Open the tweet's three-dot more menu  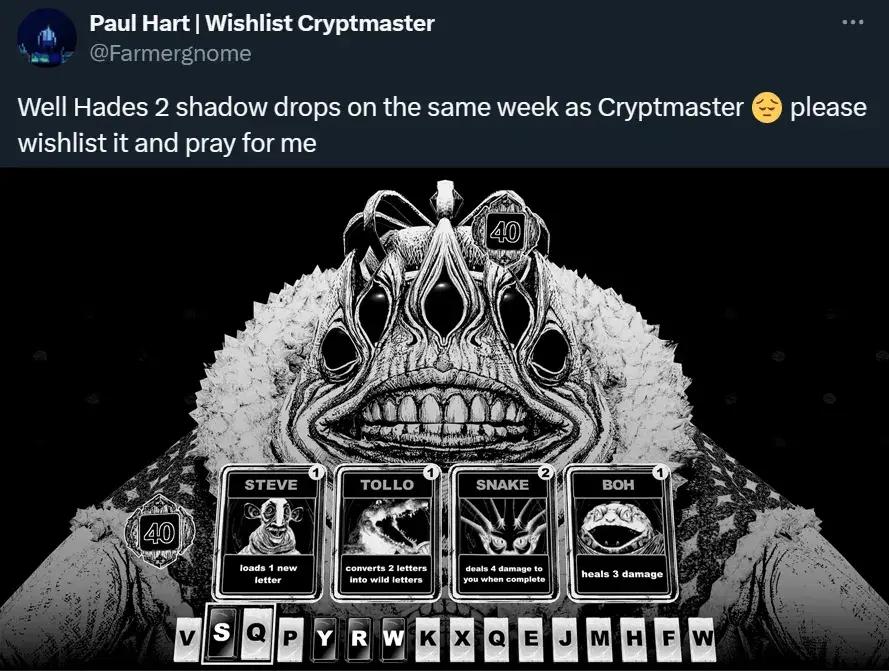coord(853,23)
